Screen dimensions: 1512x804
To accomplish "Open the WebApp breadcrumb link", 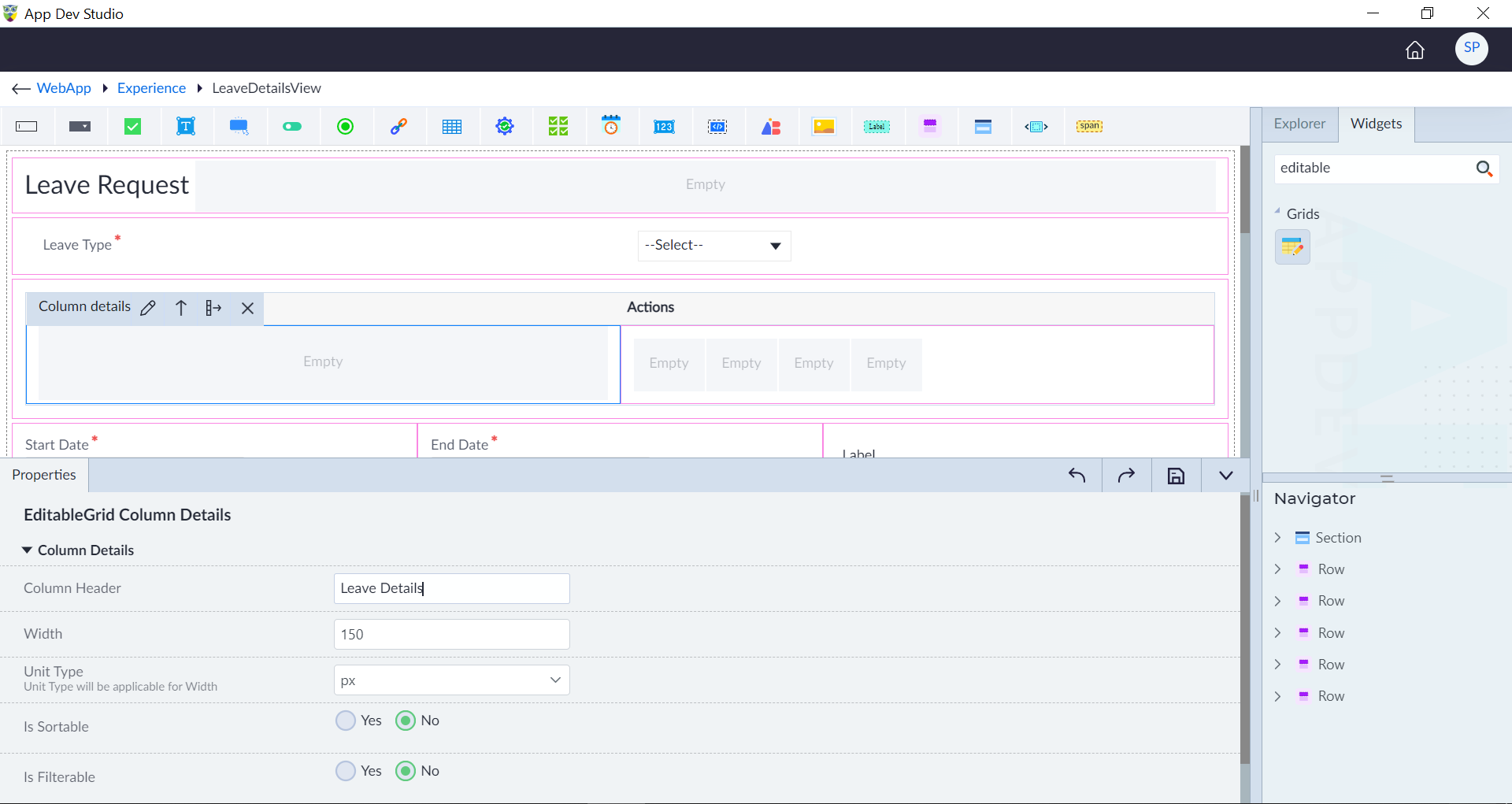I will coord(64,88).
